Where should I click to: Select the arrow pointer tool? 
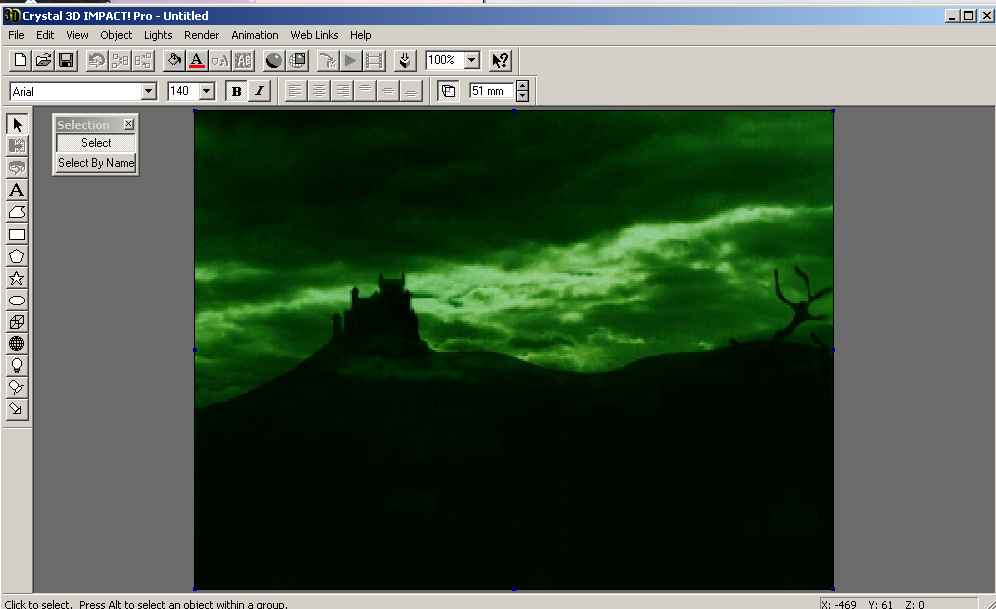pyautogui.click(x=17, y=124)
